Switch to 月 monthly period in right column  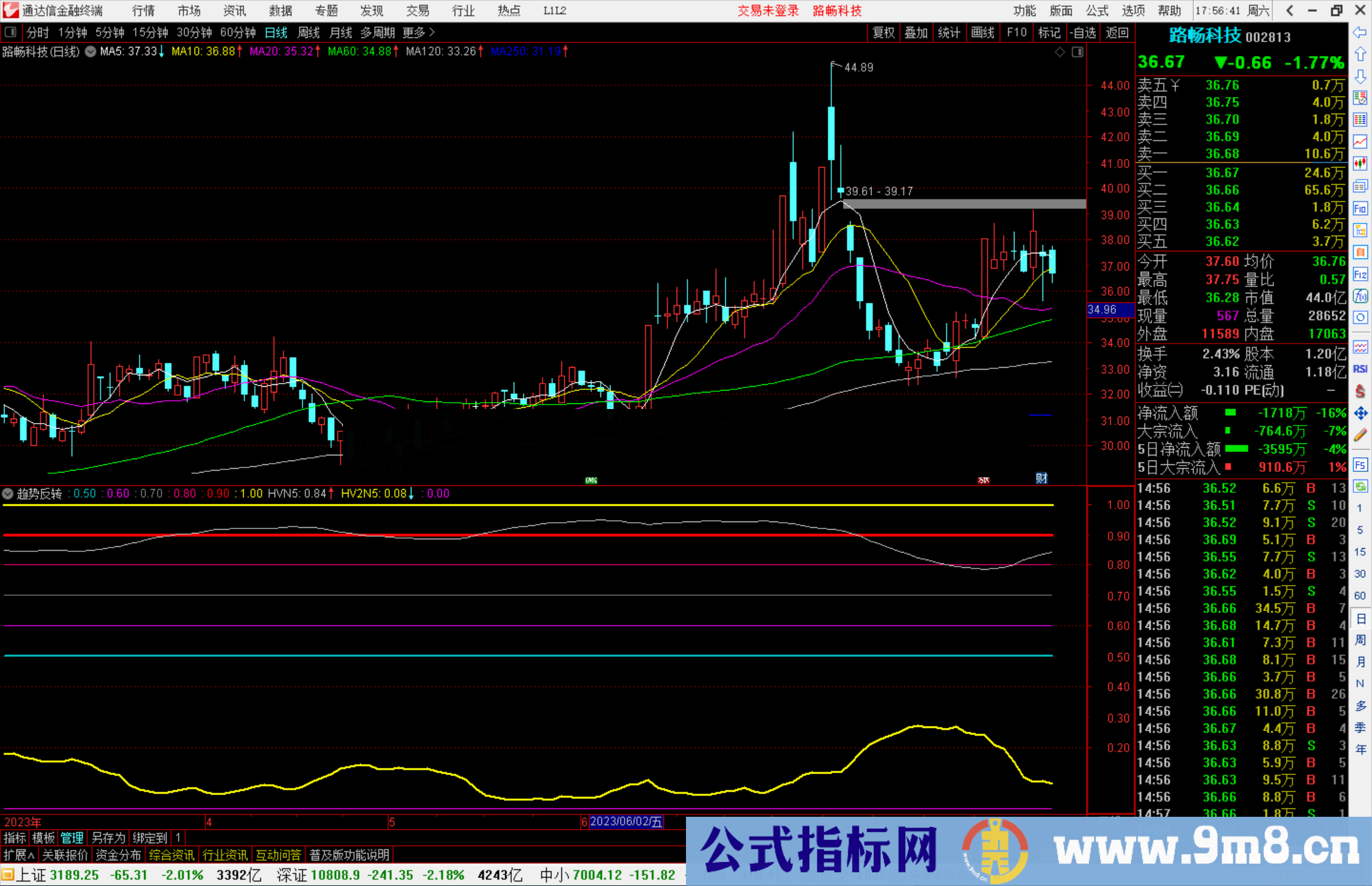(1360, 661)
